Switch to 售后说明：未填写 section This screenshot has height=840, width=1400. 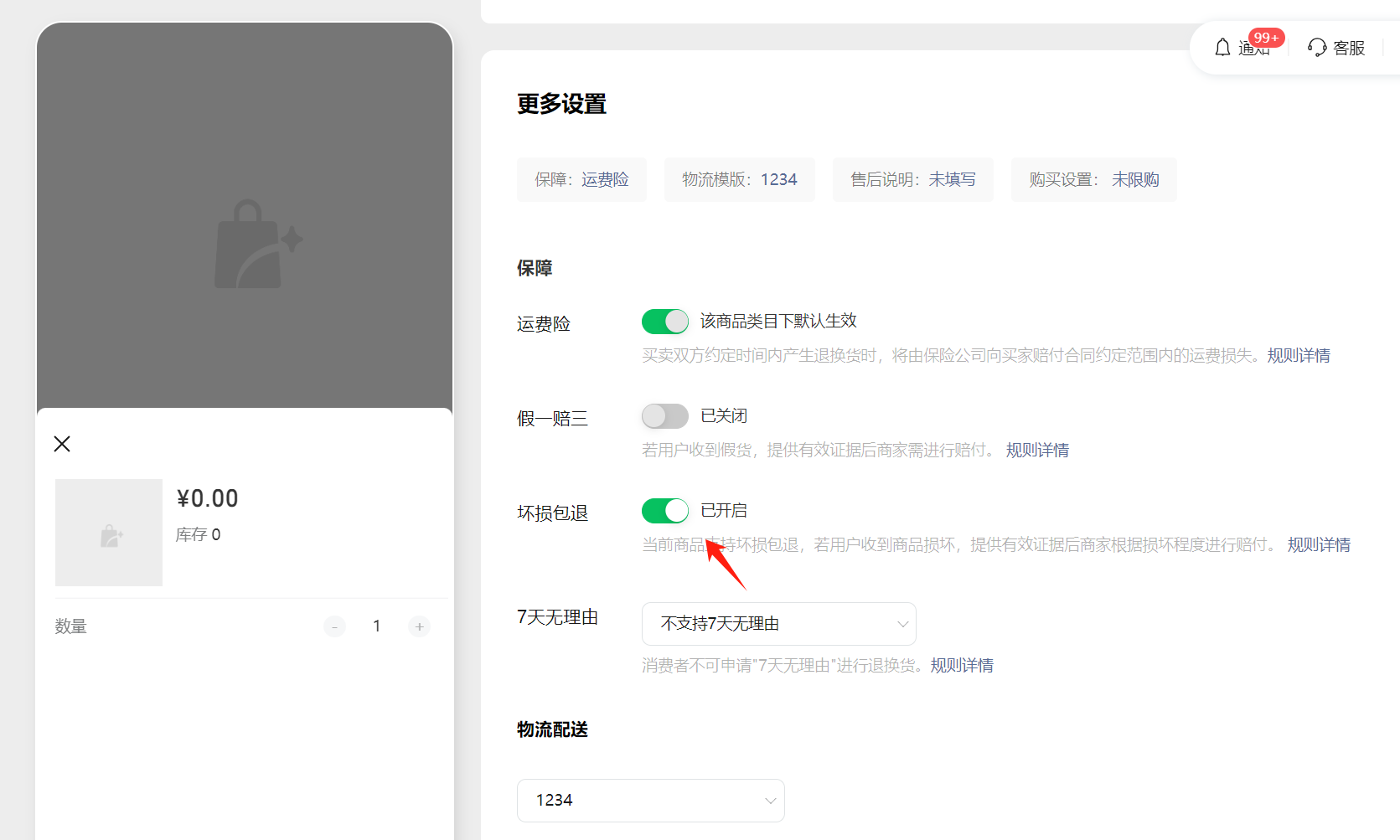(x=912, y=178)
